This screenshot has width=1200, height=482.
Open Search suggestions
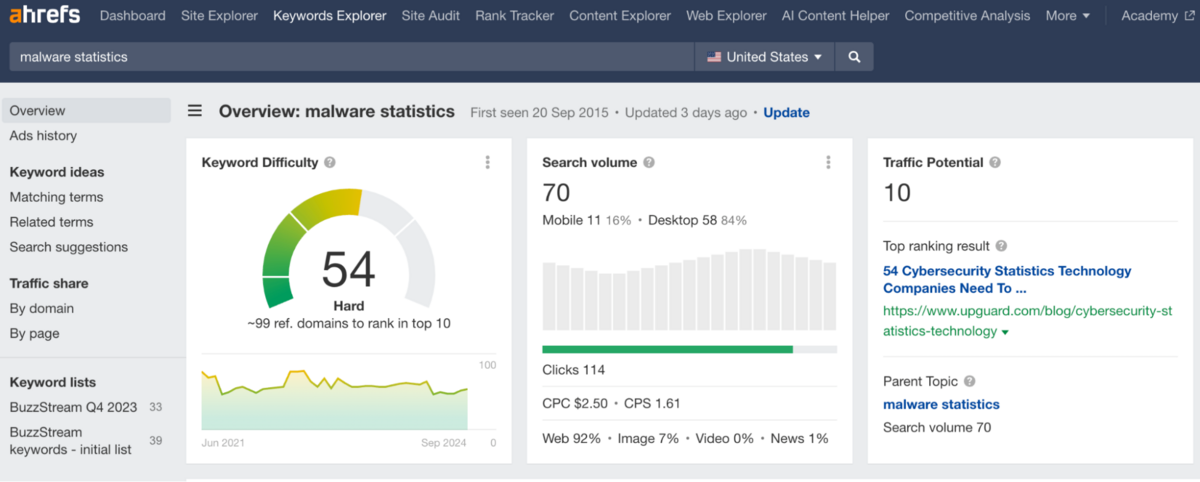69,247
